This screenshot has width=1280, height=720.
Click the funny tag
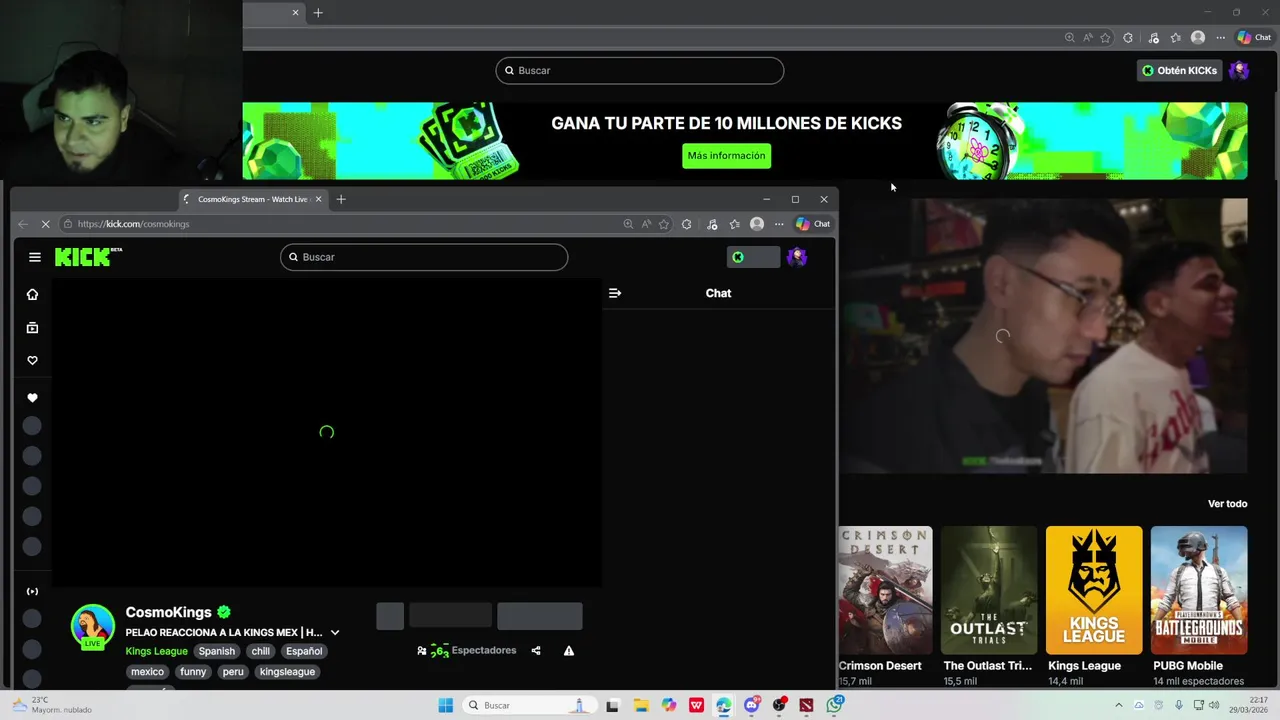pyautogui.click(x=193, y=672)
